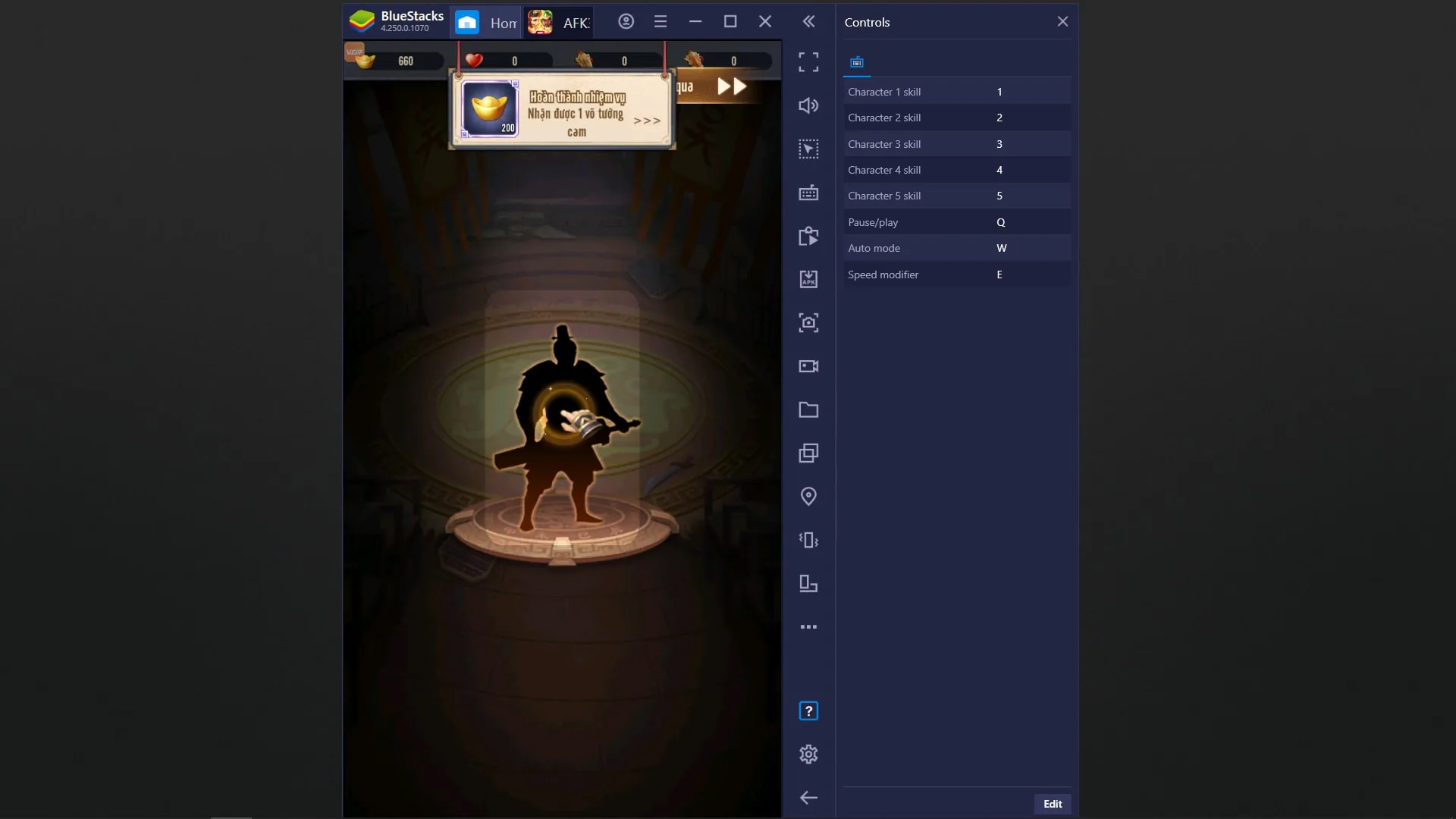Select the Character 5 skill row

click(x=957, y=196)
